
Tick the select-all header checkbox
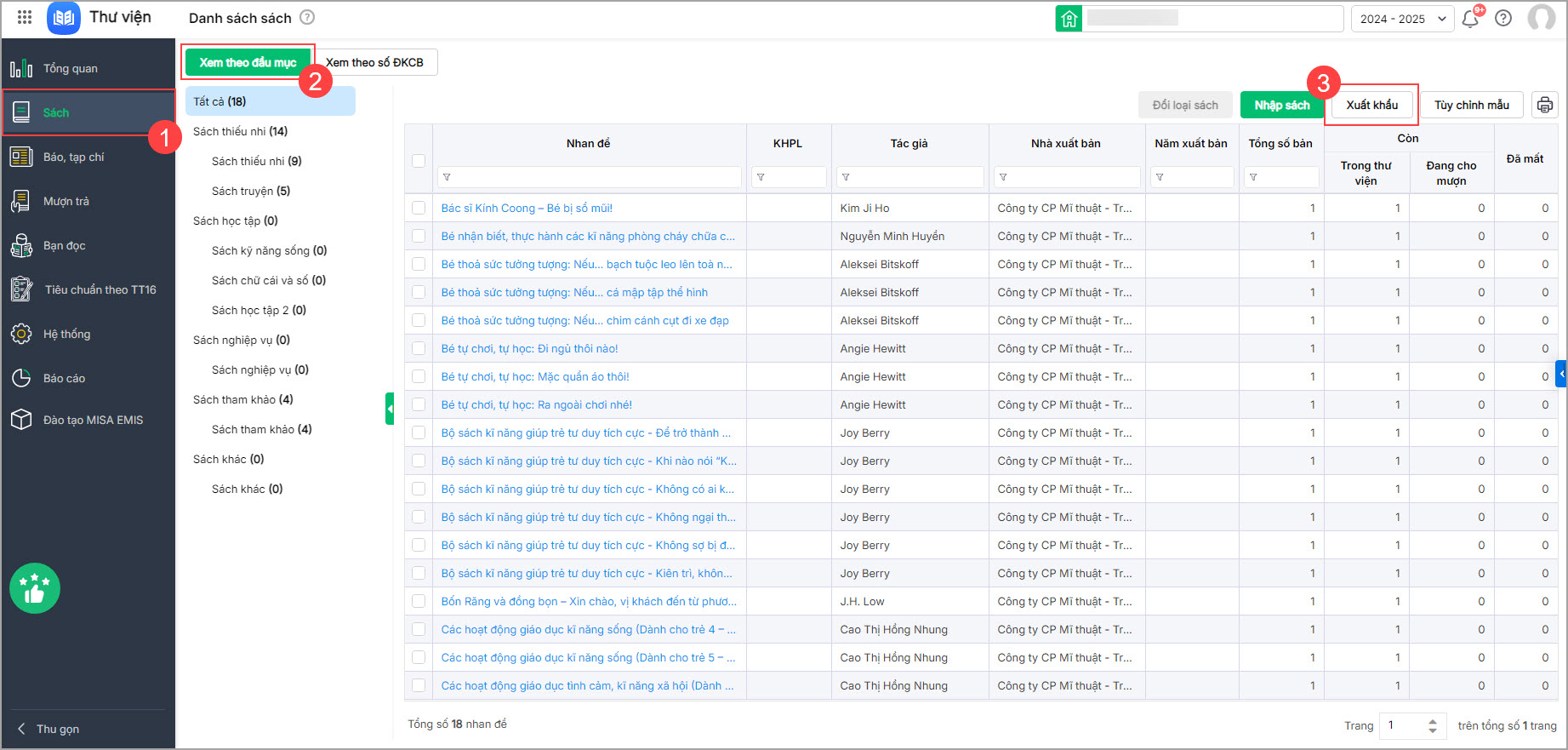click(x=419, y=160)
